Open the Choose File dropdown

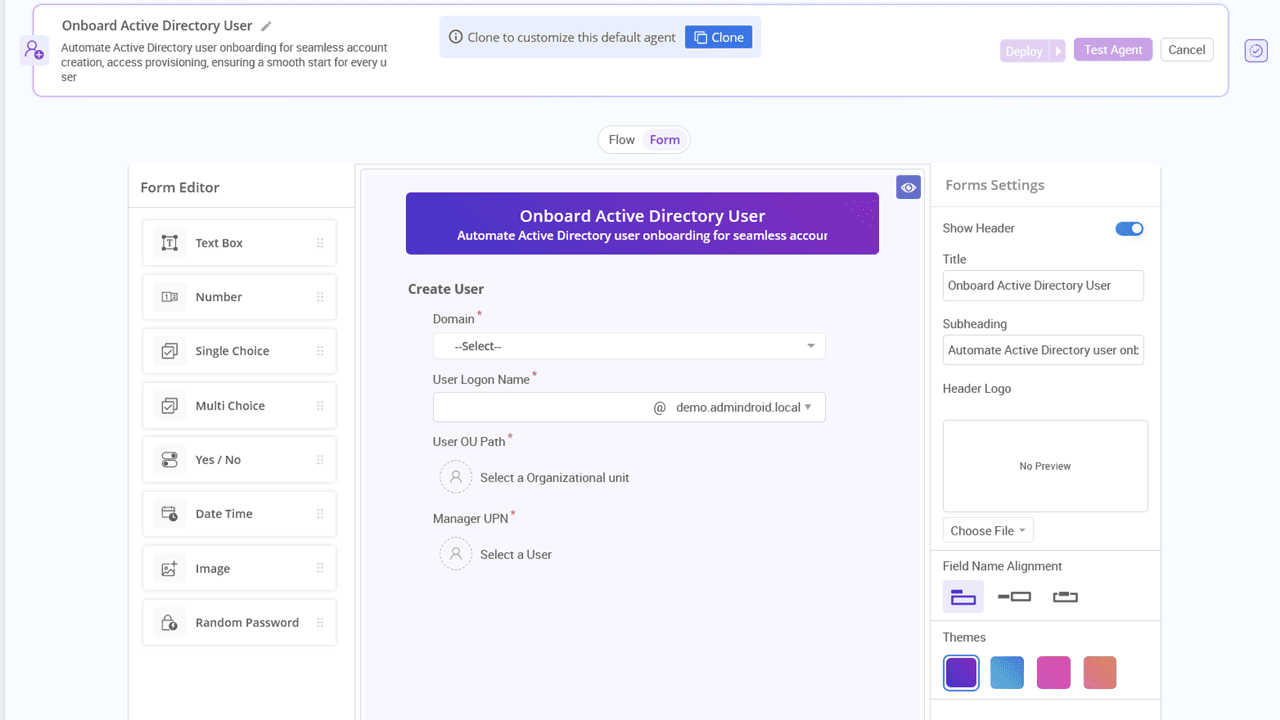(987, 530)
